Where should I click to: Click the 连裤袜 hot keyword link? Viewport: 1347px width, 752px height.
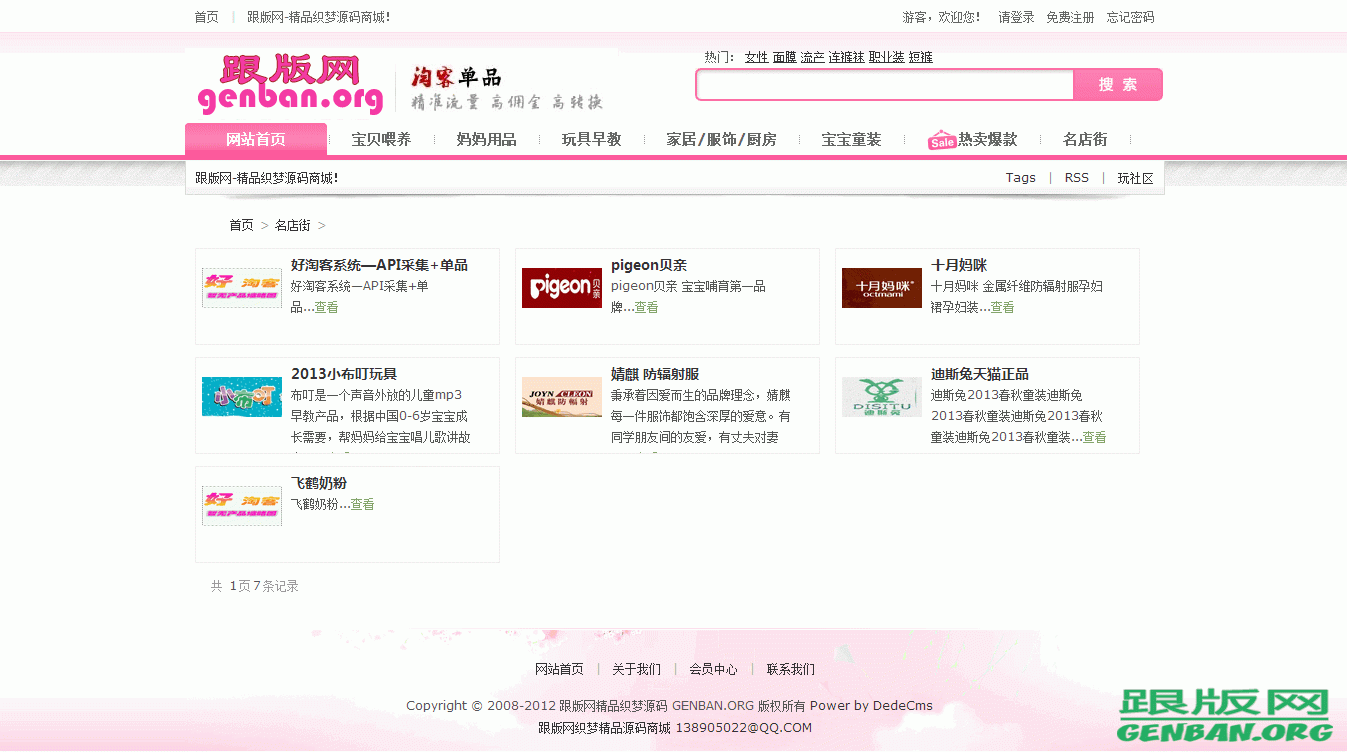(847, 57)
